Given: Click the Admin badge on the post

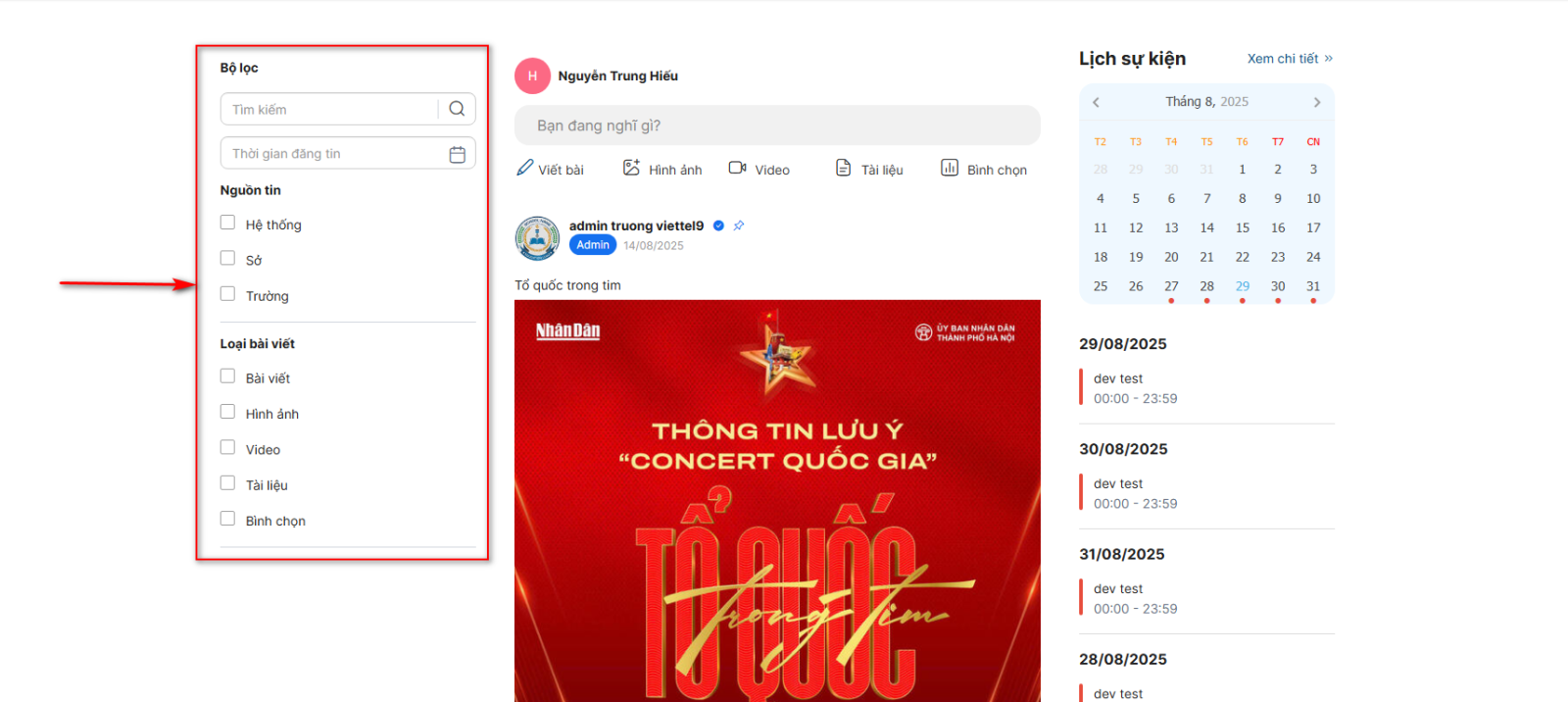Looking at the screenshot, I should [x=593, y=245].
